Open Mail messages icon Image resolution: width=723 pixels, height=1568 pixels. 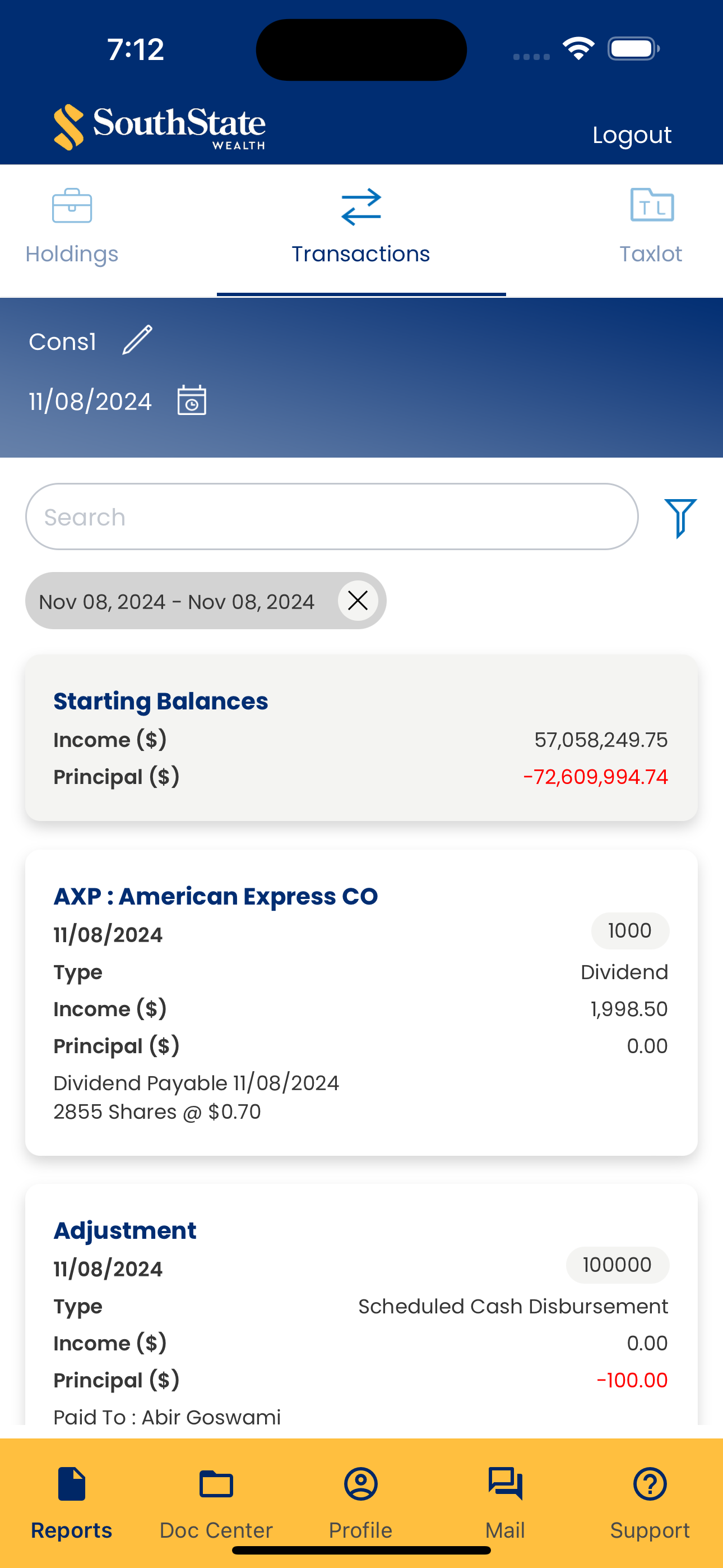(505, 1483)
